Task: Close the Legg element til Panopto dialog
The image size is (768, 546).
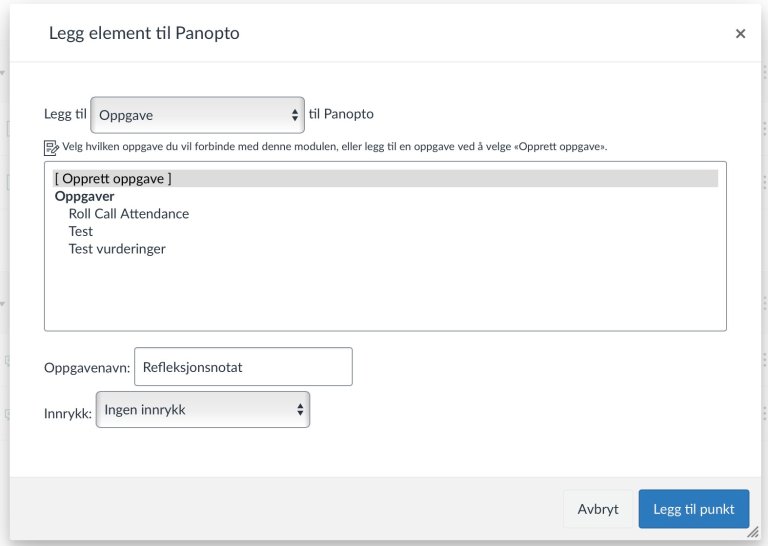Action: [740, 33]
